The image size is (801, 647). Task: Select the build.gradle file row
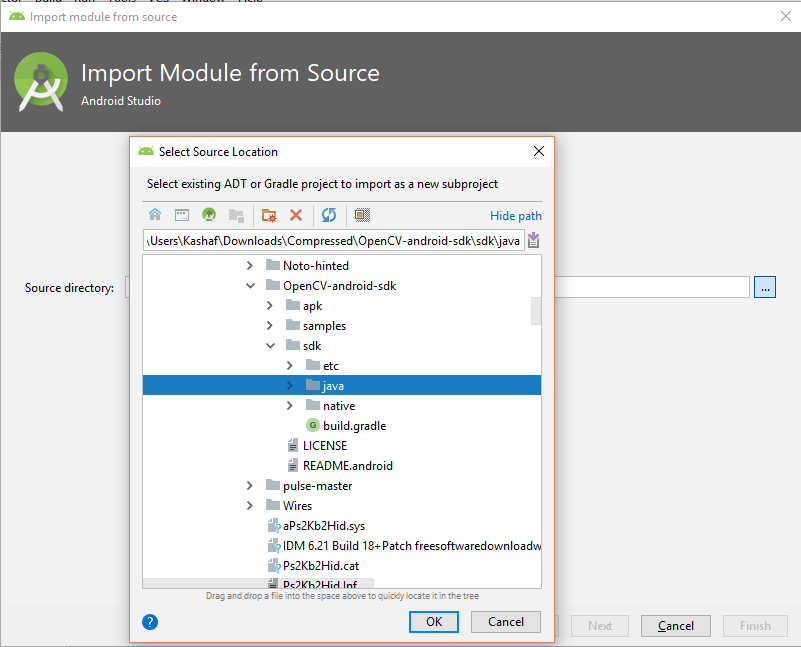(342, 425)
